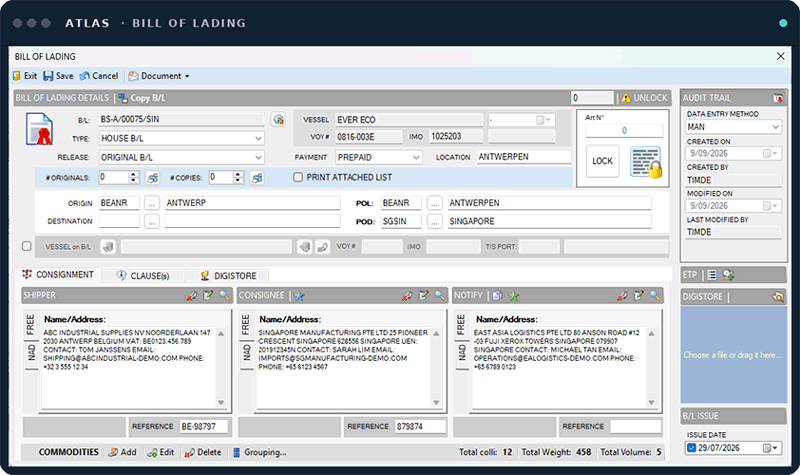The image size is (800, 475).
Task: Click SHIPPER clear/erase icon
Action: (192, 295)
